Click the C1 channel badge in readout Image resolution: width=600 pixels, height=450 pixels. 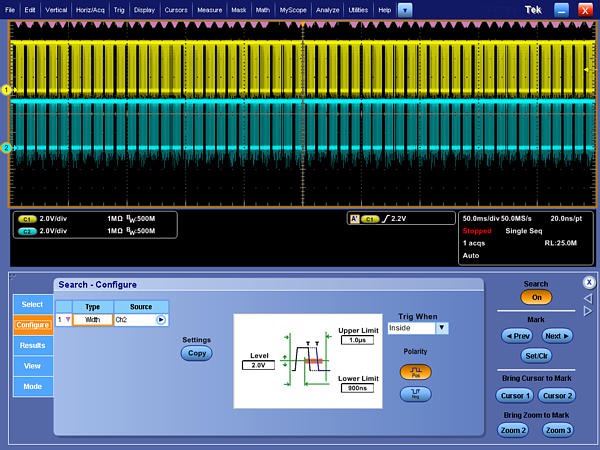[x=28, y=217]
